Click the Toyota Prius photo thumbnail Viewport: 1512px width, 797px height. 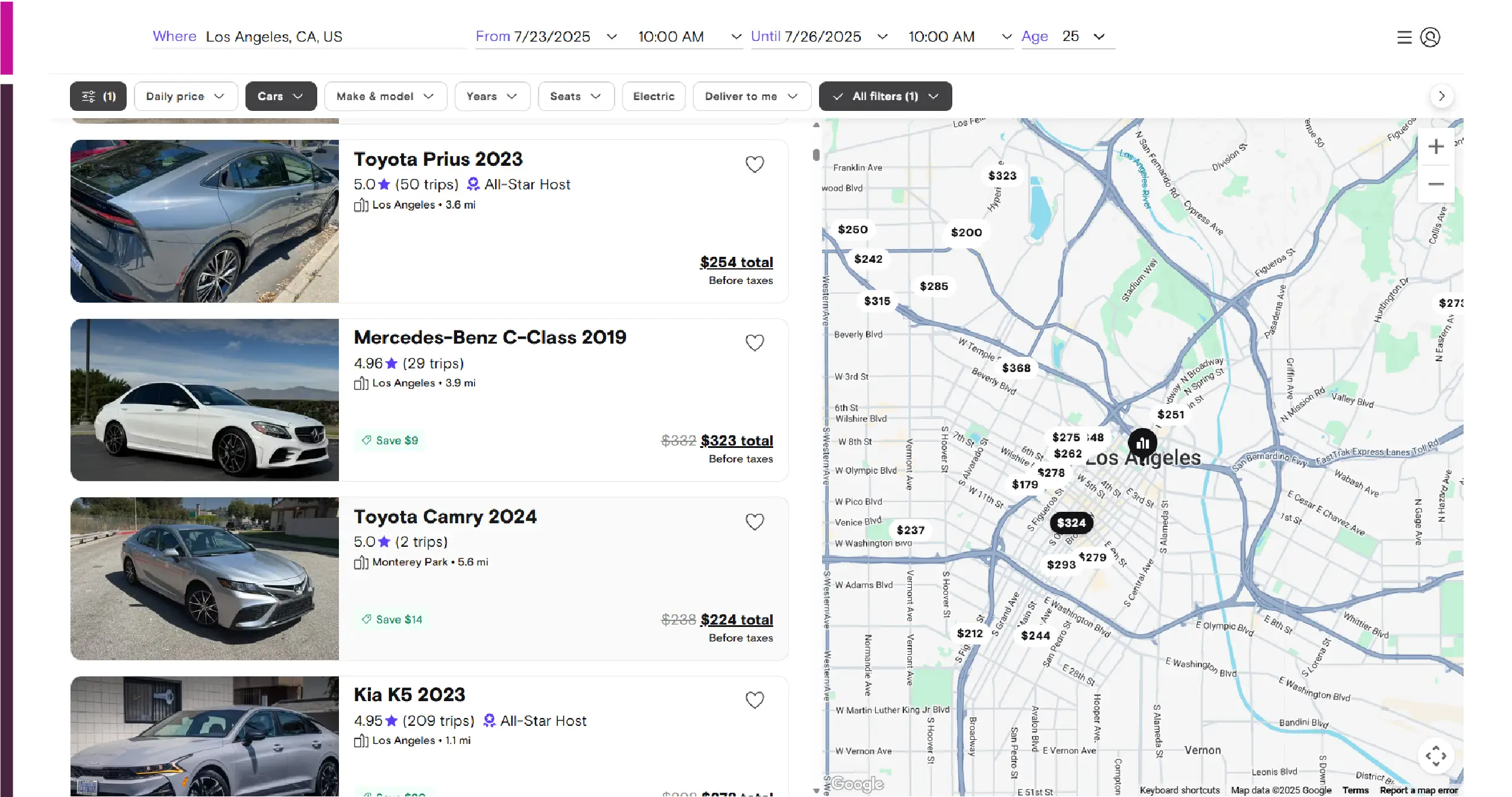204,221
